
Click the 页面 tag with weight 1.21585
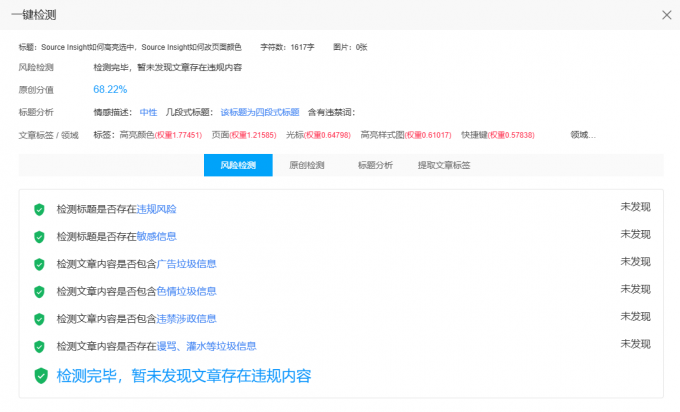click(244, 135)
